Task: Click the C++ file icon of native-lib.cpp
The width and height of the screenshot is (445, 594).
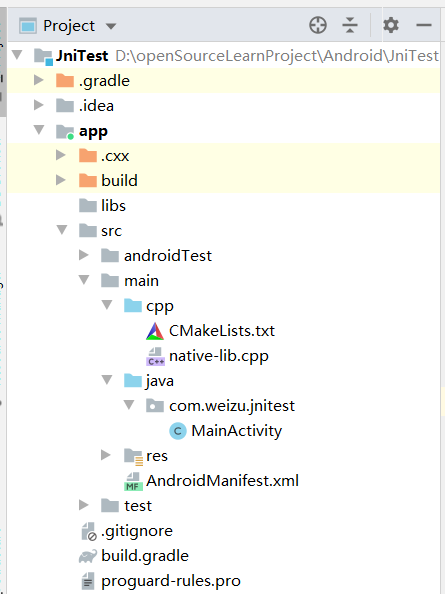Action: [155, 356]
